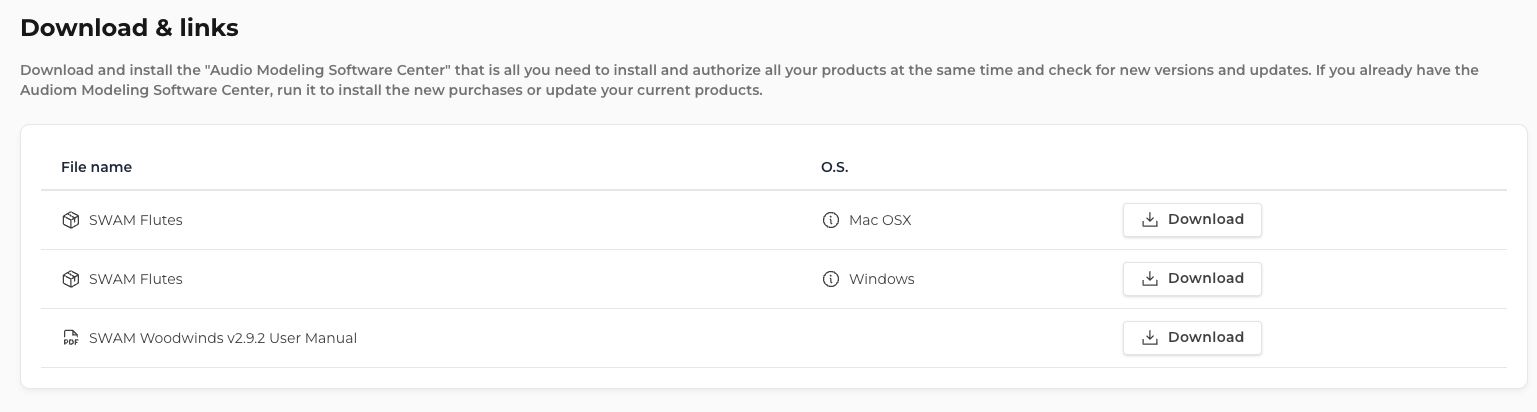Screen dimensions: 1537x412
Task: Click the Mac OSX operating system label
Action: click(880, 220)
